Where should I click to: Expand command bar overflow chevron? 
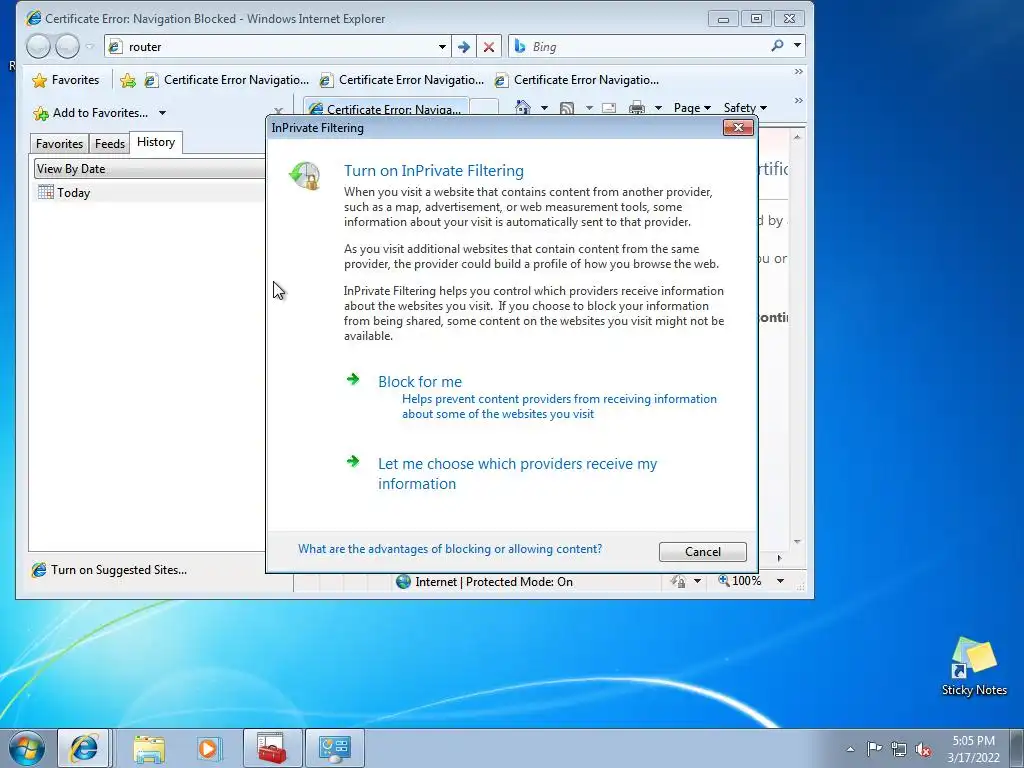pyautogui.click(x=798, y=101)
